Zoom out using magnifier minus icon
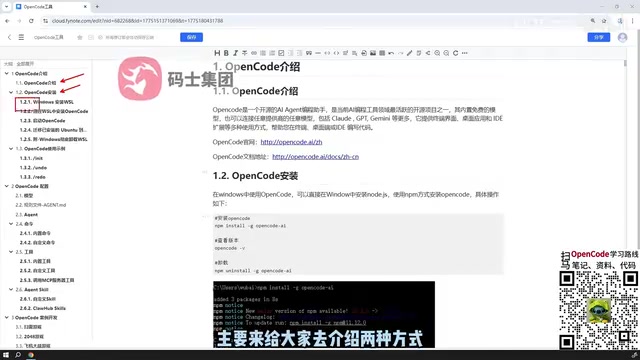 pos(446,53)
